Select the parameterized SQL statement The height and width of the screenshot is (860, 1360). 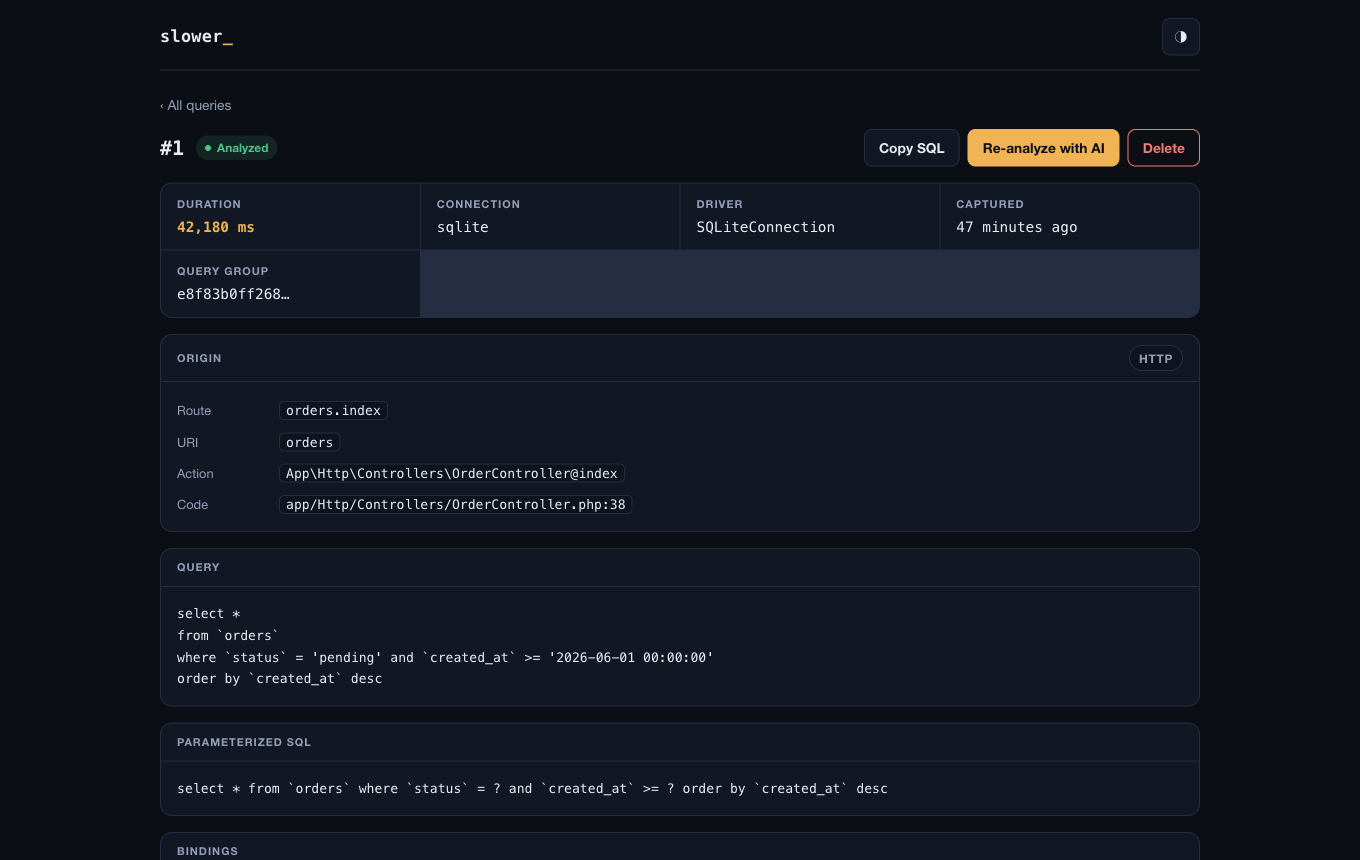(x=532, y=788)
